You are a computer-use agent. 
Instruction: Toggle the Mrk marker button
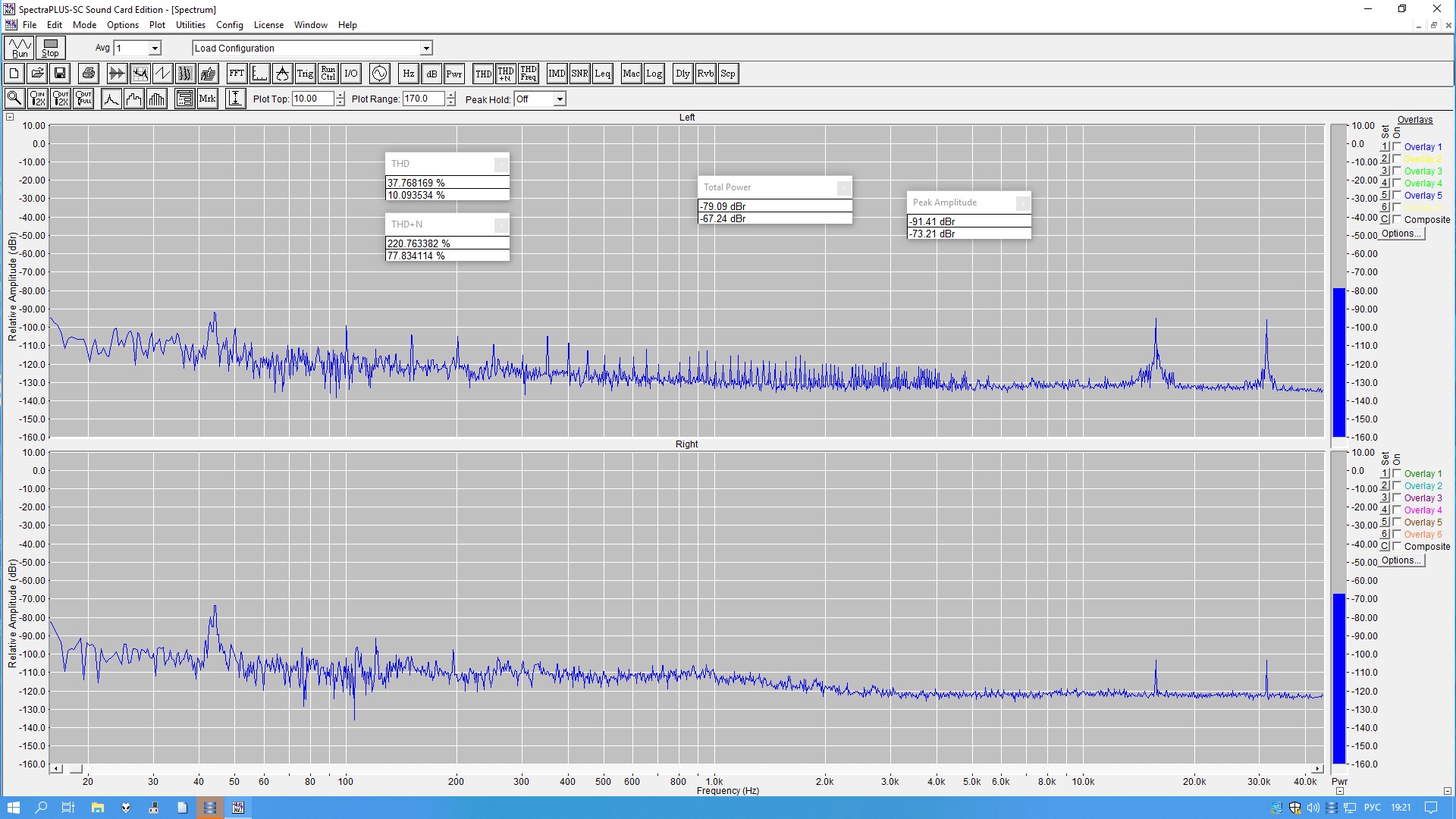pyautogui.click(x=207, y=99)
